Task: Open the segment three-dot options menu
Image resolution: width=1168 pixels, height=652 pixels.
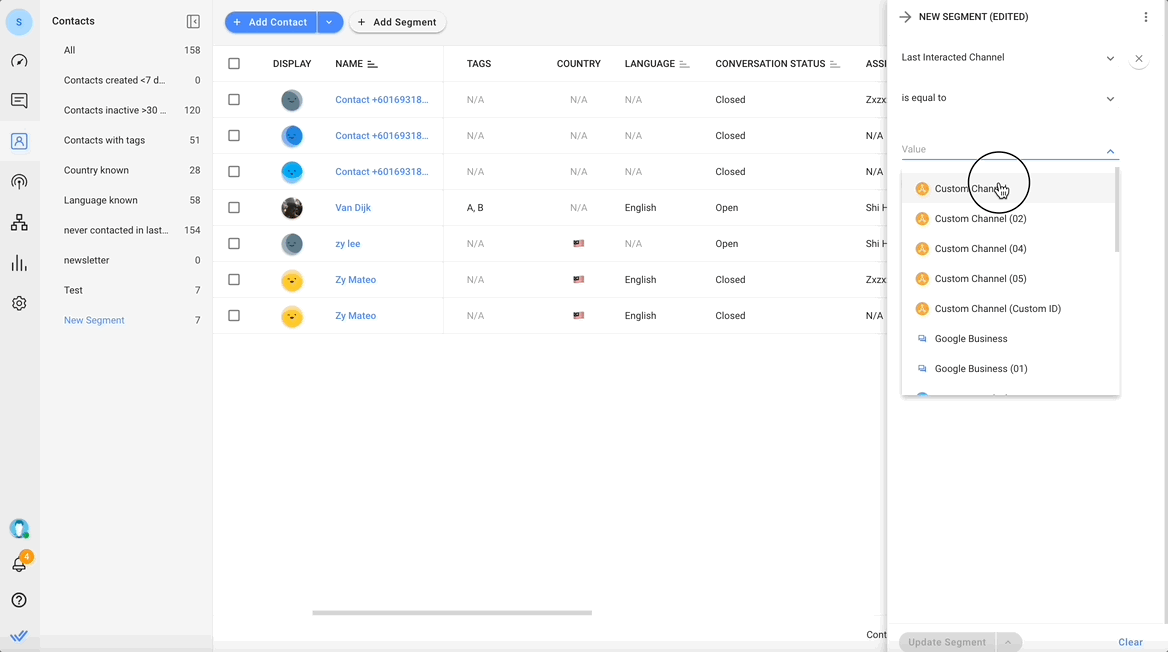Action: point(1145,17)
